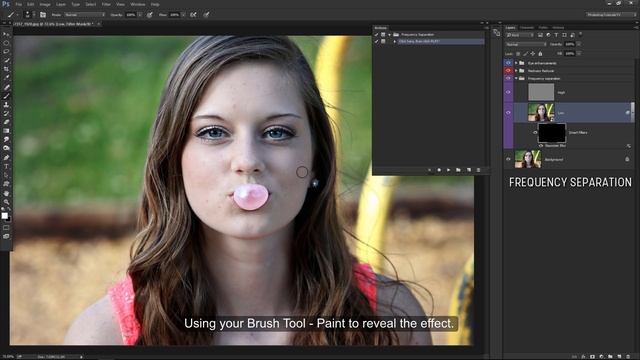This screenshot has height=360, width=640.
Task: Toggle Smart Filters visibility eye
Action: point(535,132)
